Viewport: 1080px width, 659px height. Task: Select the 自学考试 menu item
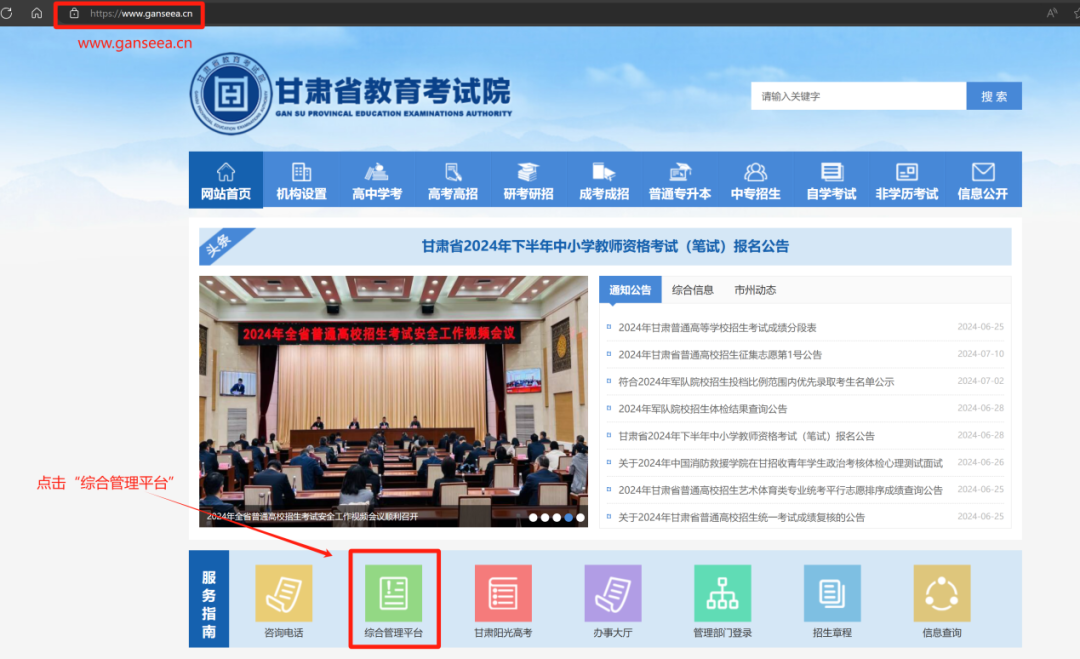pos(830,179)
